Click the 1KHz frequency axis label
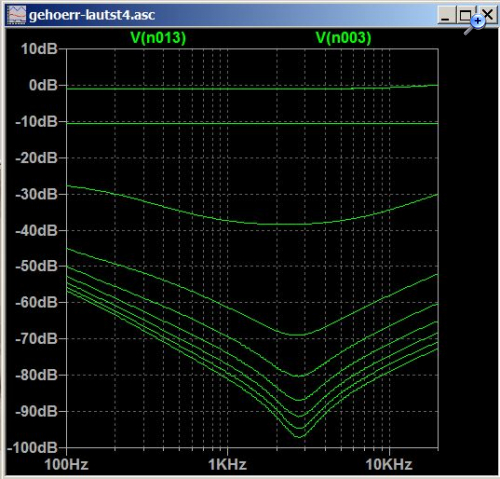This screenshot has width=500, height=479. [227, 464]
